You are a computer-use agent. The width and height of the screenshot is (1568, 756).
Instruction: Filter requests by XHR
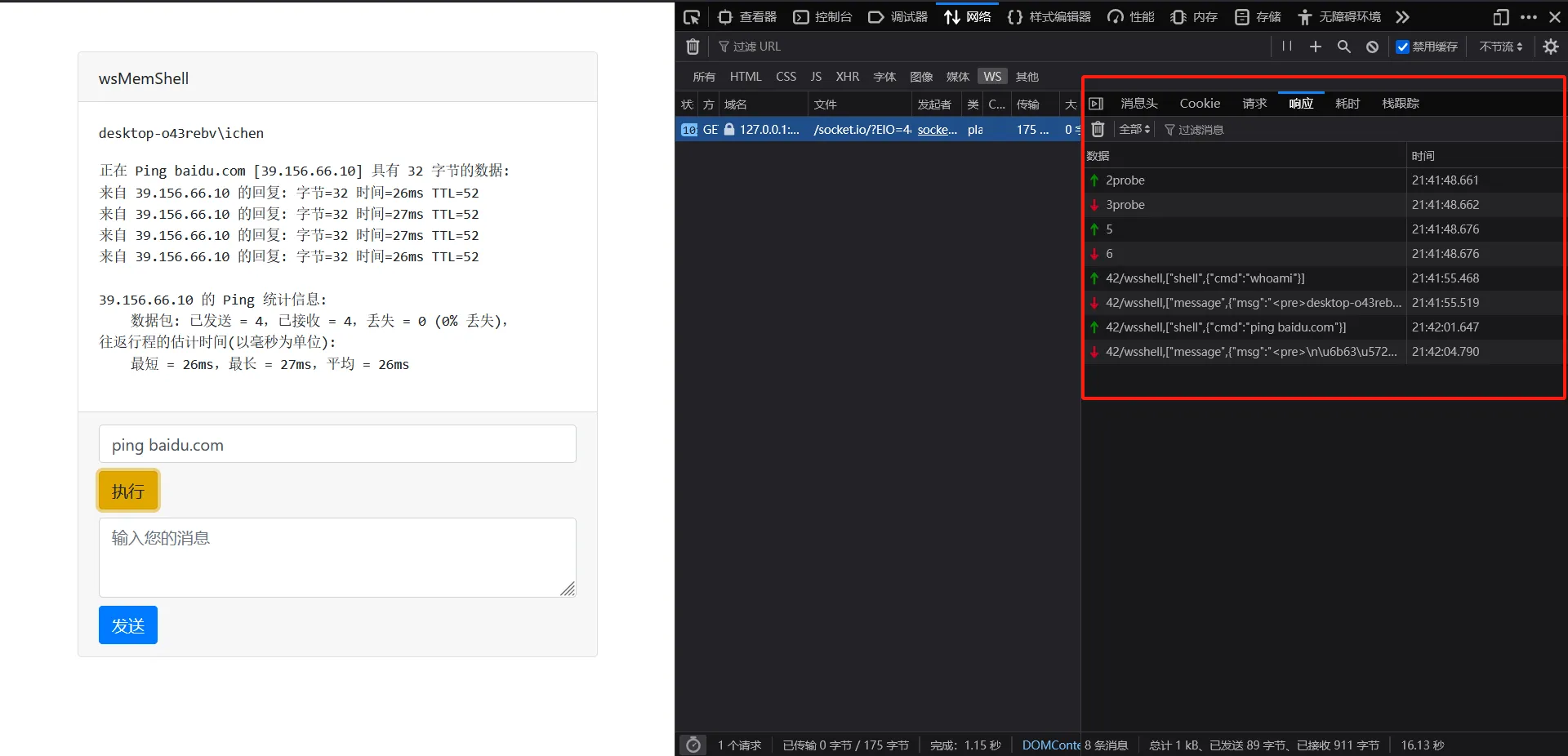click(x=848, y=77)
